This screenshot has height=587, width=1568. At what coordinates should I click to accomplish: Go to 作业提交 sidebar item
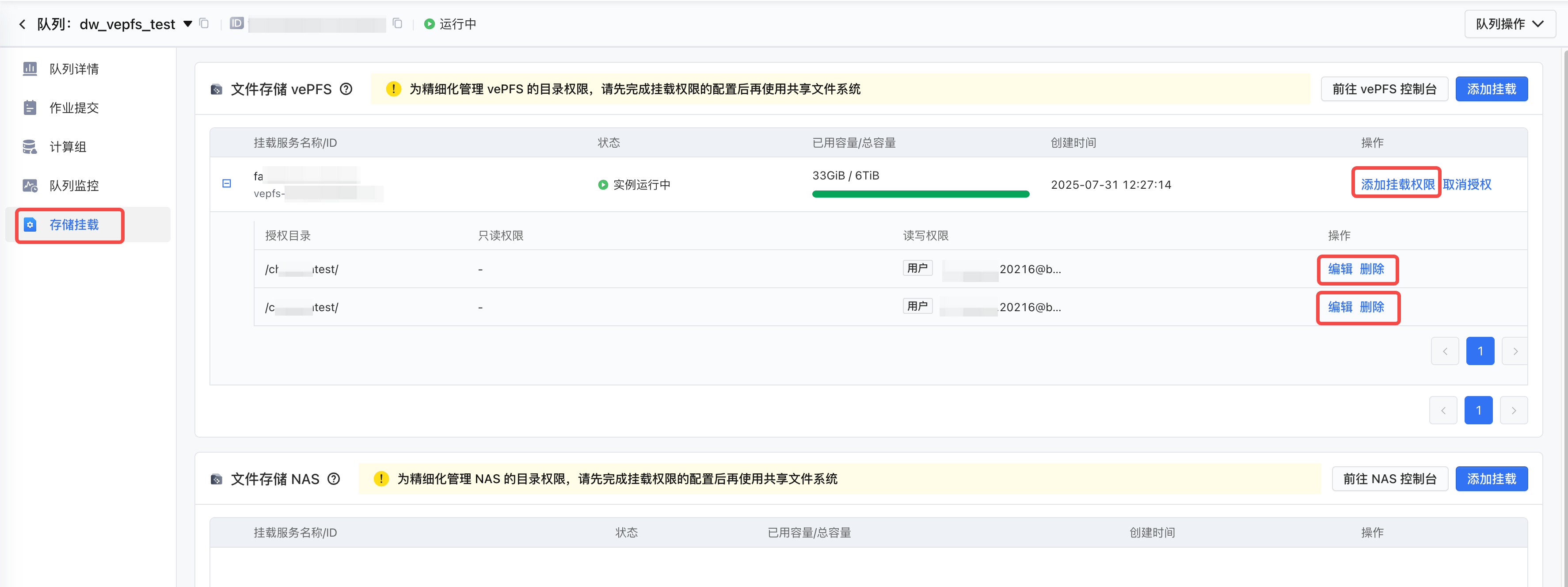74,108
